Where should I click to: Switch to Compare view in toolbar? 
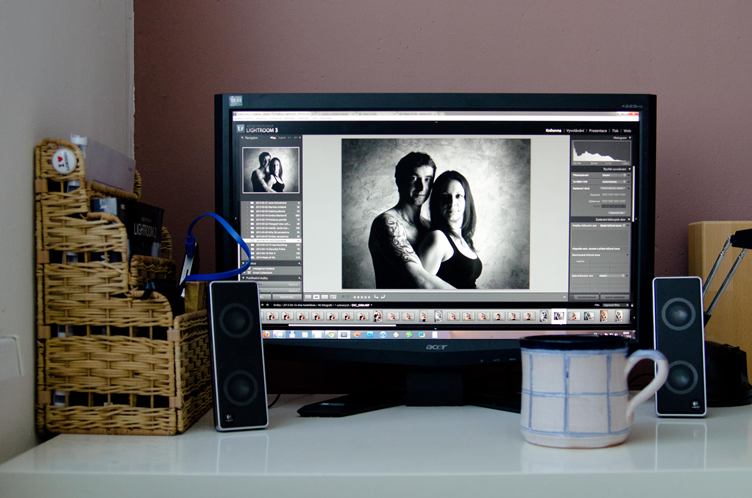[x=325, y=297]
